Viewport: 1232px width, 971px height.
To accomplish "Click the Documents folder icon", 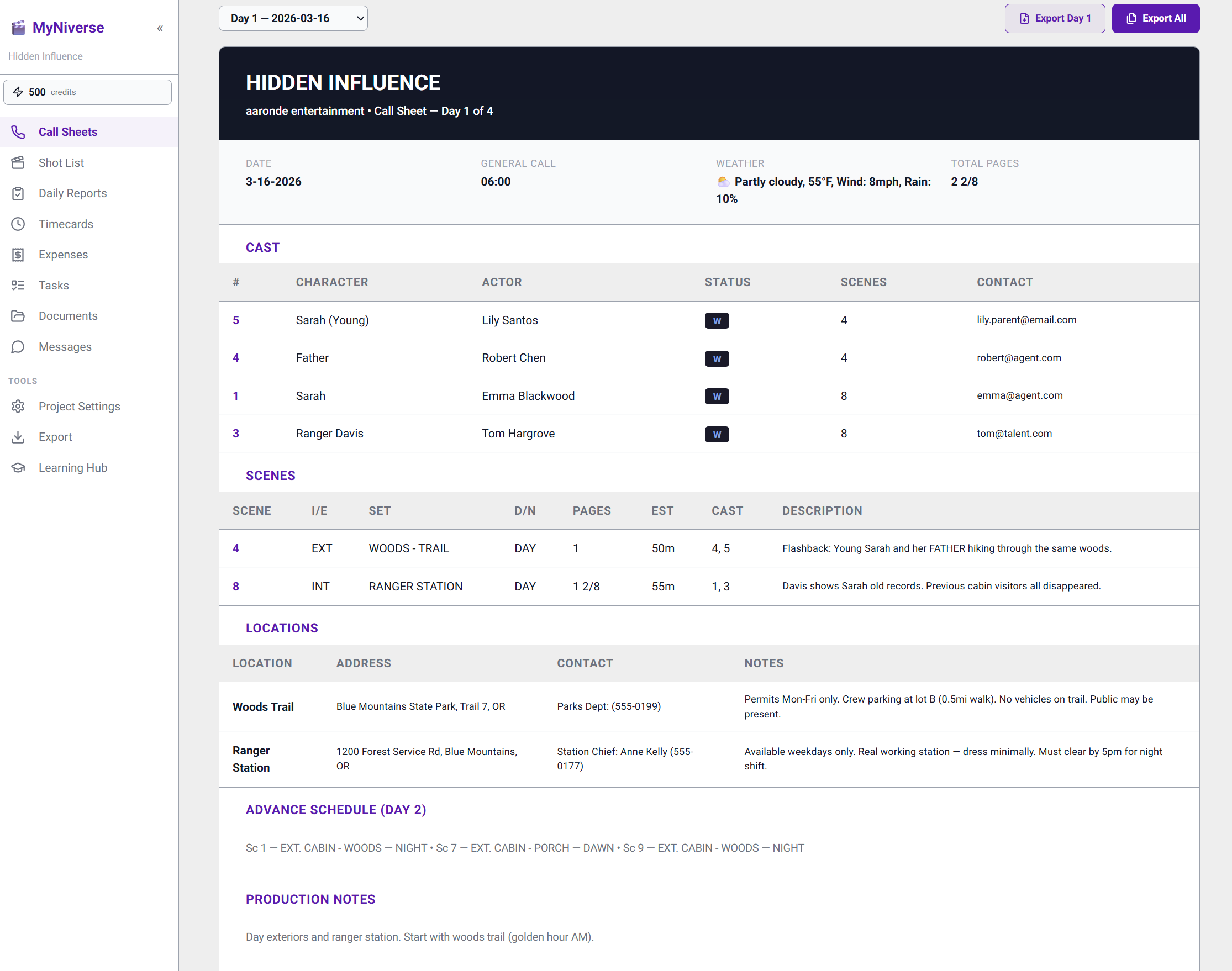I will click(18, 316).
